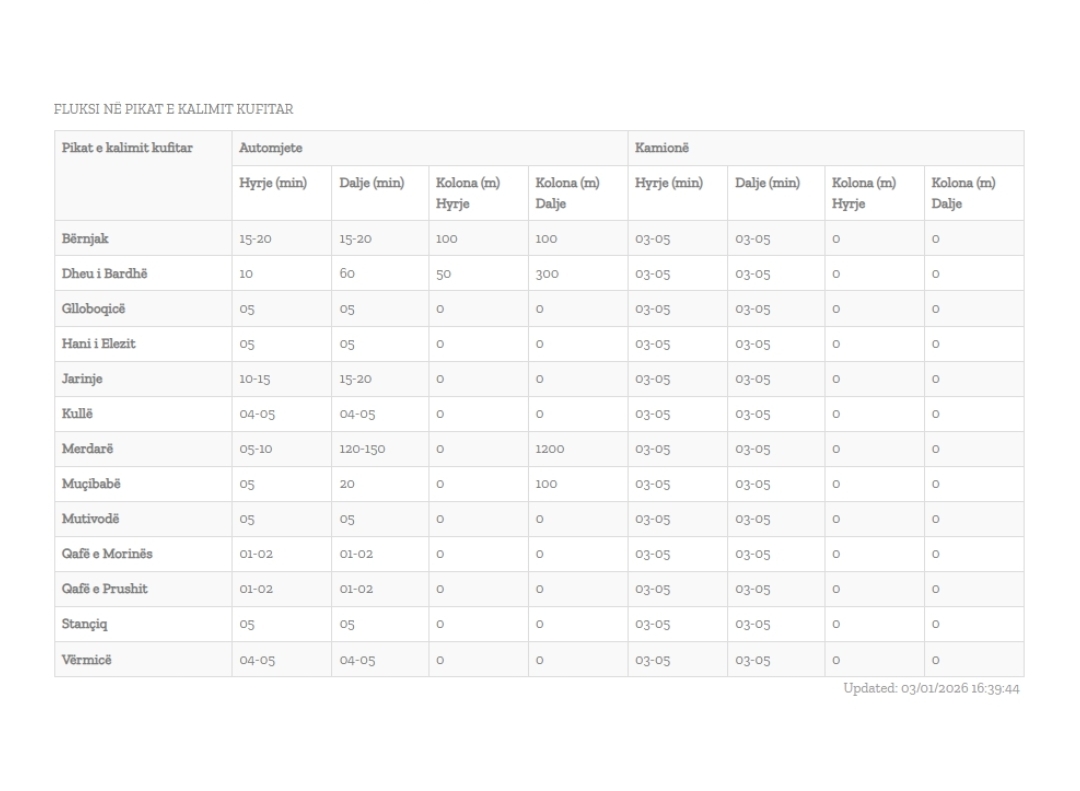This screenshot has width=1080, height=791.
Task: Click the 'Fluksi në pikat e kalimit kufitar' title
Action: pos(173,108)
